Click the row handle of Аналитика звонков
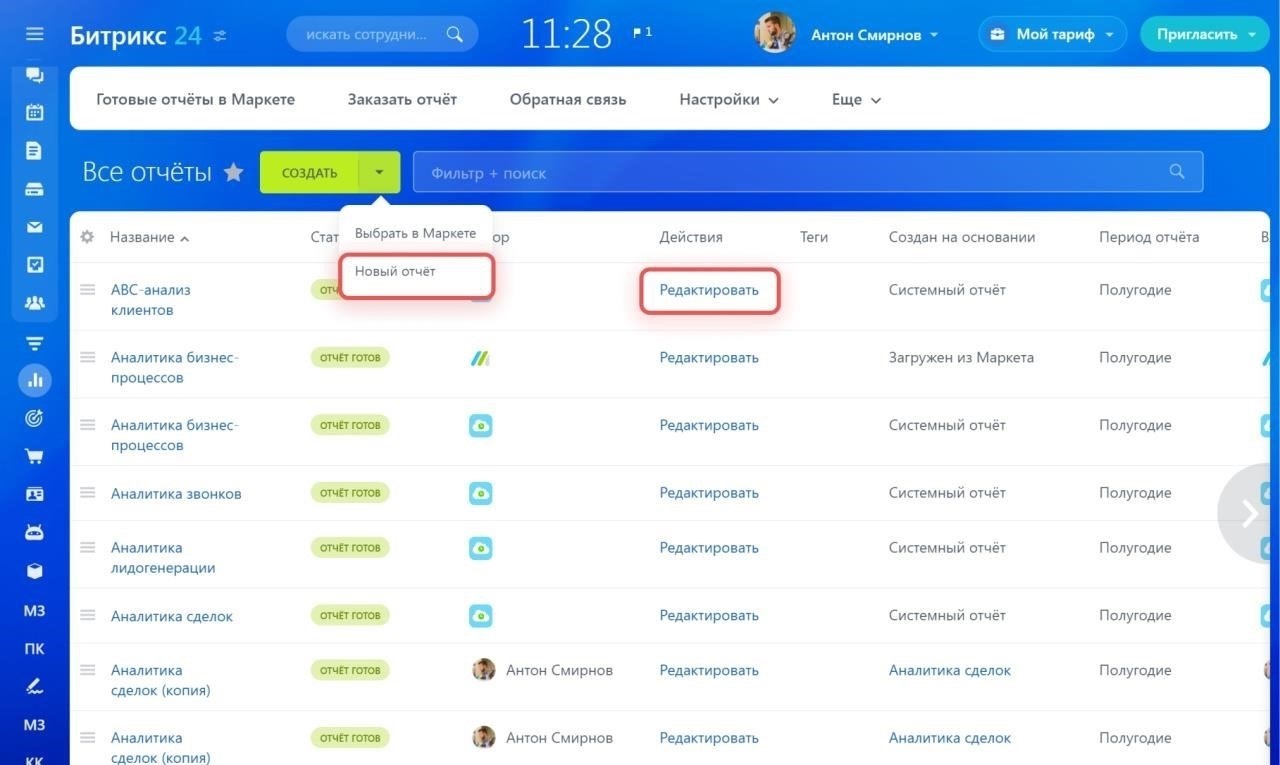The image size is (1280, 765). coord(88,493)
